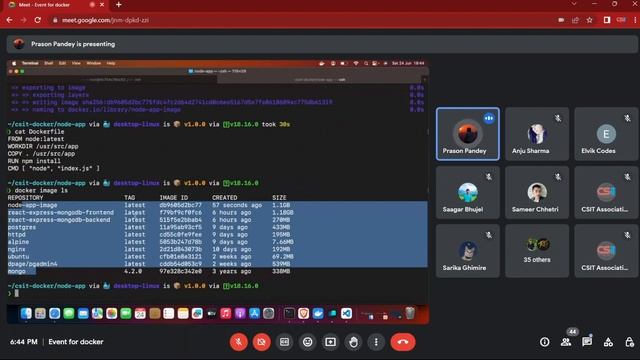The height and width of the screenshot is (360, 640).
Task: Select Prason Pandey's participant tile
Action: pos(468,134)
